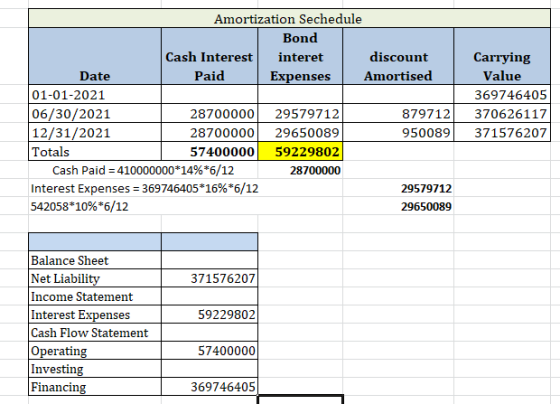The image size is (560, 404).
Task: Select the 'Amortization Sechedule' title cell
Action: coord(289,18)
